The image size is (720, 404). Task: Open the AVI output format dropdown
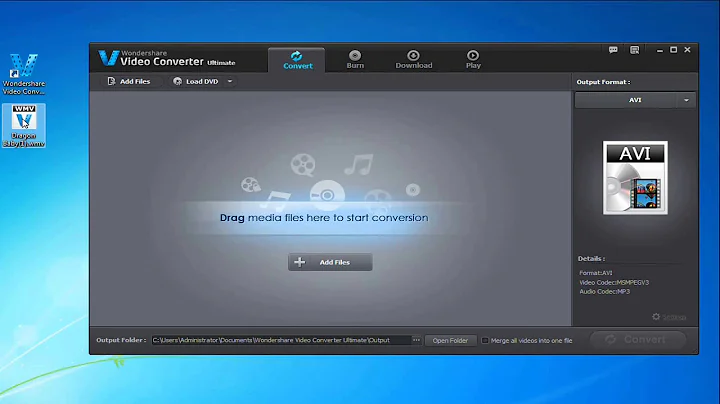tap(635, 100)
